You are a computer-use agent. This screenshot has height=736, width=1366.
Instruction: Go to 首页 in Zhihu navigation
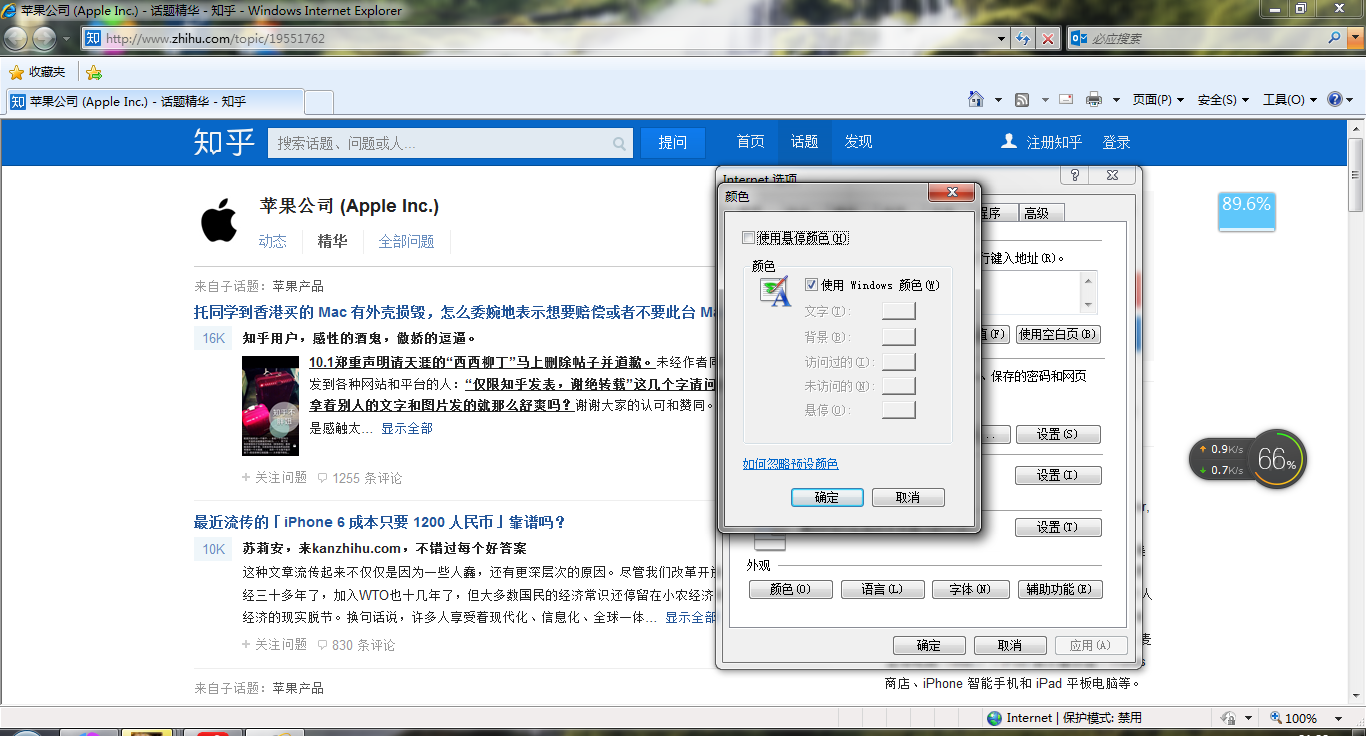pyautogui.click(x=751, y=142)
